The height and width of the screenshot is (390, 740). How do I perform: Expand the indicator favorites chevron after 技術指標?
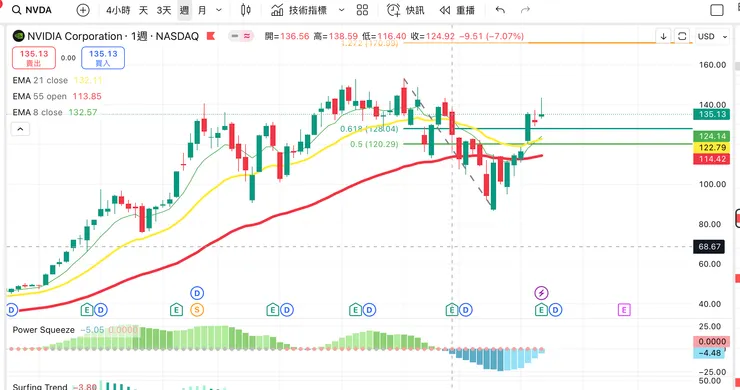pos(342,10)
